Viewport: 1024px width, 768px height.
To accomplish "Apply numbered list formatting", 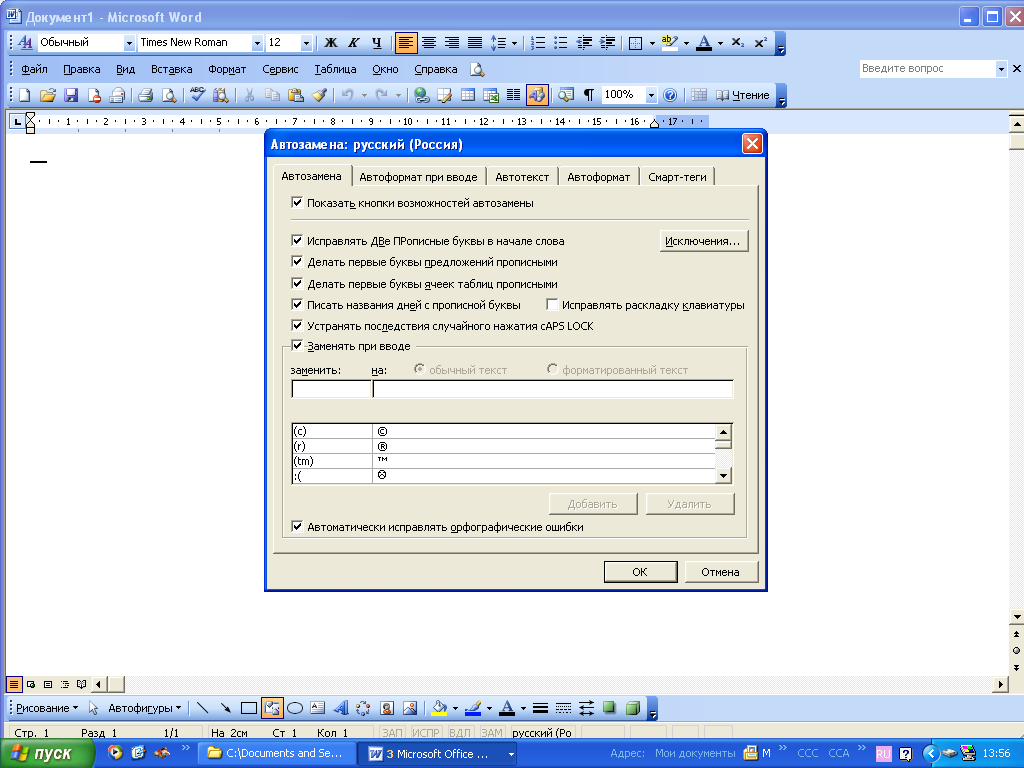I will 538,43.
